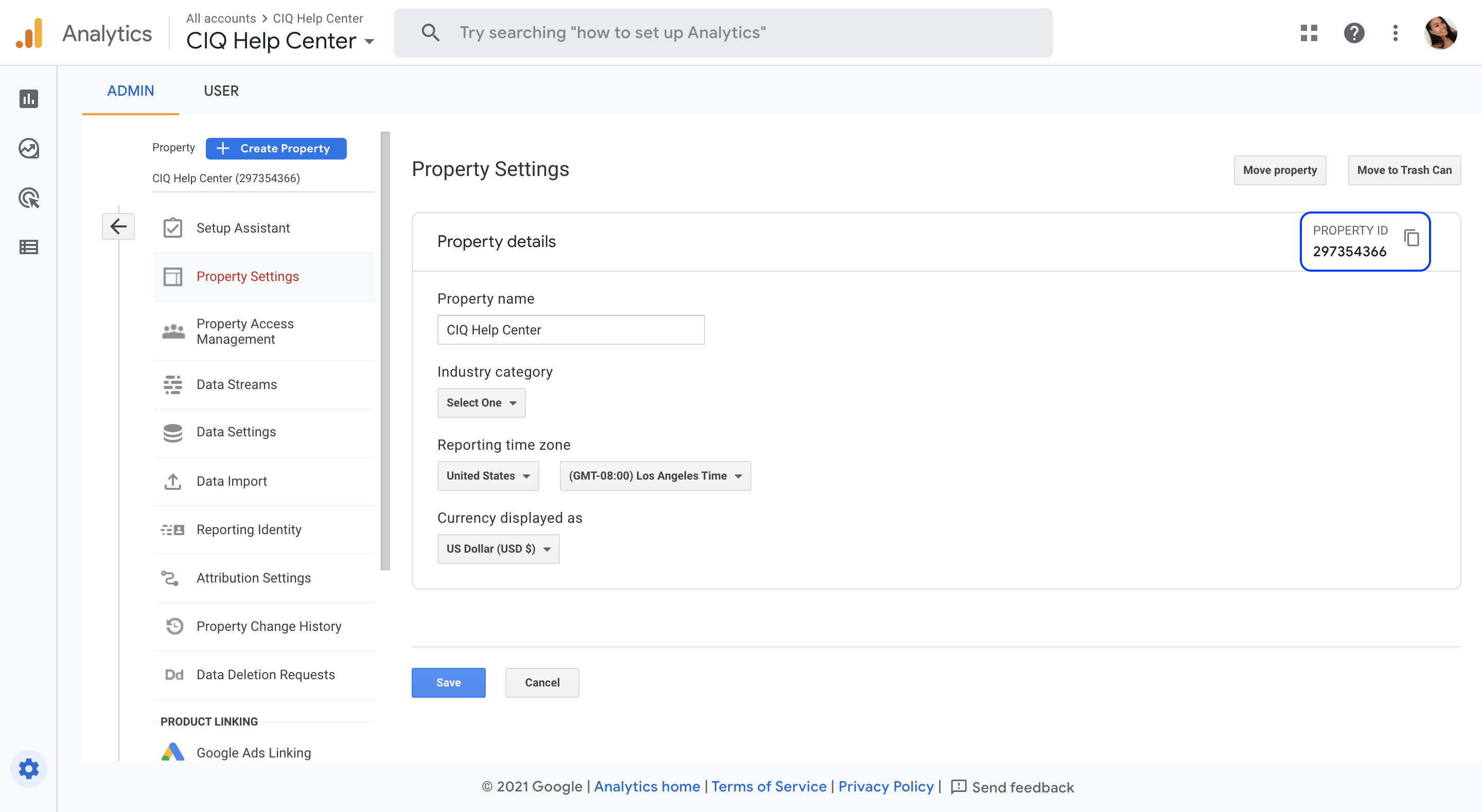Open the United States country dropdown
Screen dimensions: 1482x812
click(x=488, y=476)
